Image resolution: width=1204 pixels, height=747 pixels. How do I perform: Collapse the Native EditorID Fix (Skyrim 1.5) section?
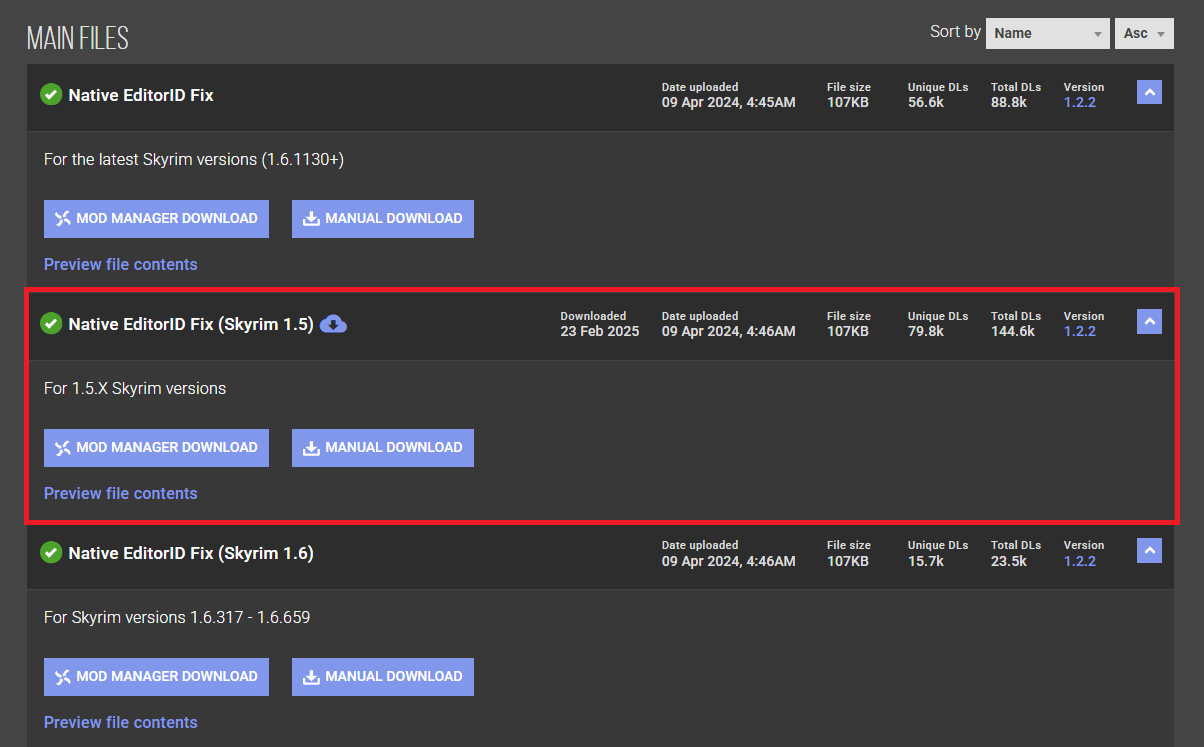1149,322
